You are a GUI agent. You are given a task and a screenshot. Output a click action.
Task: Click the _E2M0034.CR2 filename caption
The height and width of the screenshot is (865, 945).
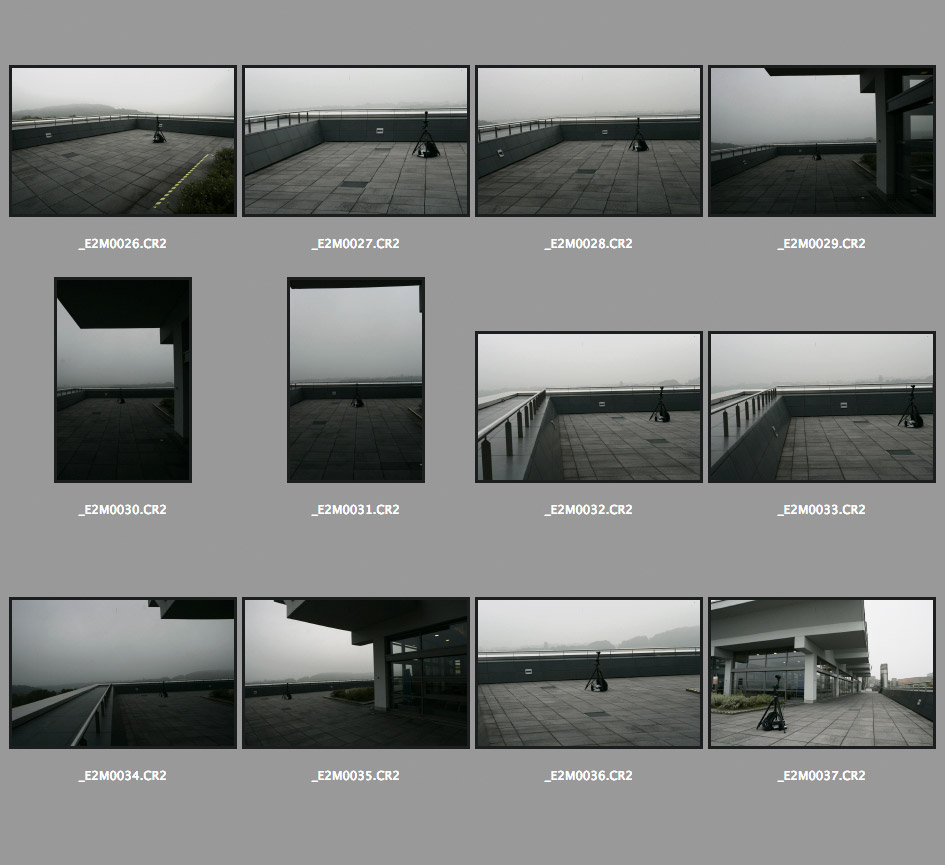coord(122,776)
